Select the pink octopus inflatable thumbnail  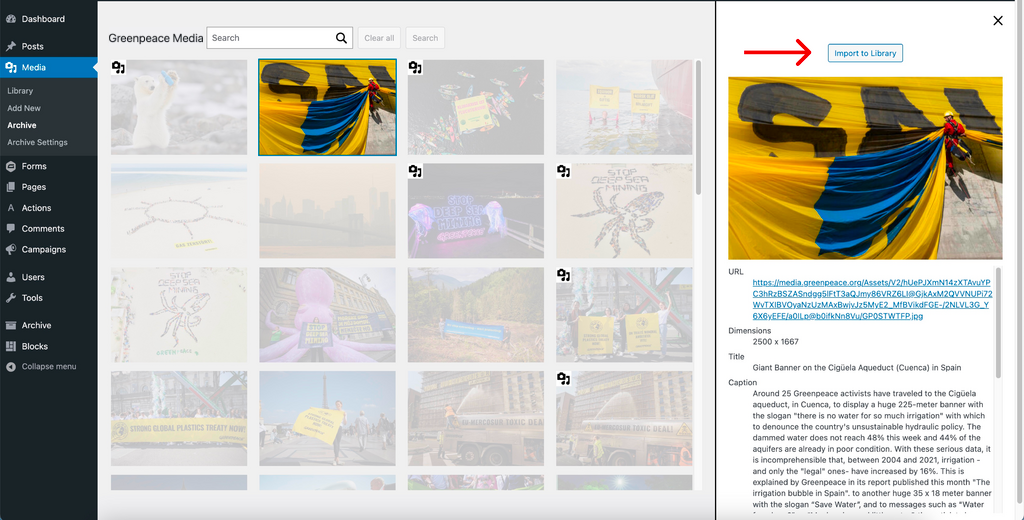327,315
